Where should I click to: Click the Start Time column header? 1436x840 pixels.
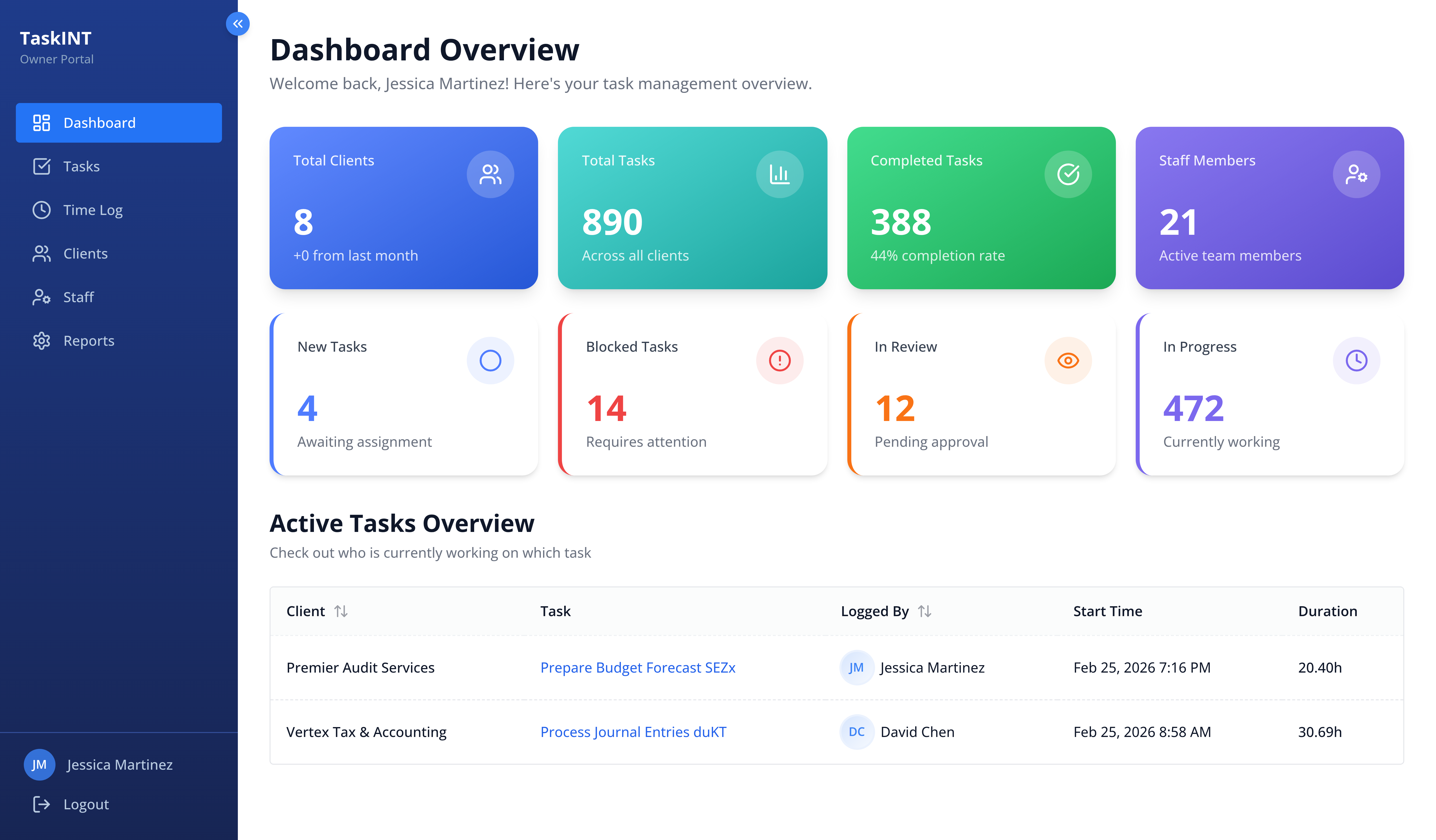click(1107, 611)
